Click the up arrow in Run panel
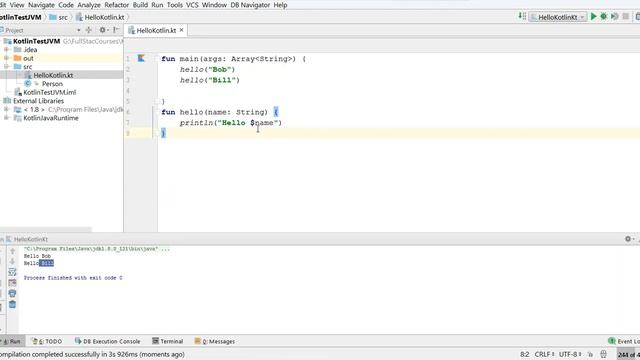Image resolution: width=640 pixels, height=360 pixels. [x=12, y=251]
